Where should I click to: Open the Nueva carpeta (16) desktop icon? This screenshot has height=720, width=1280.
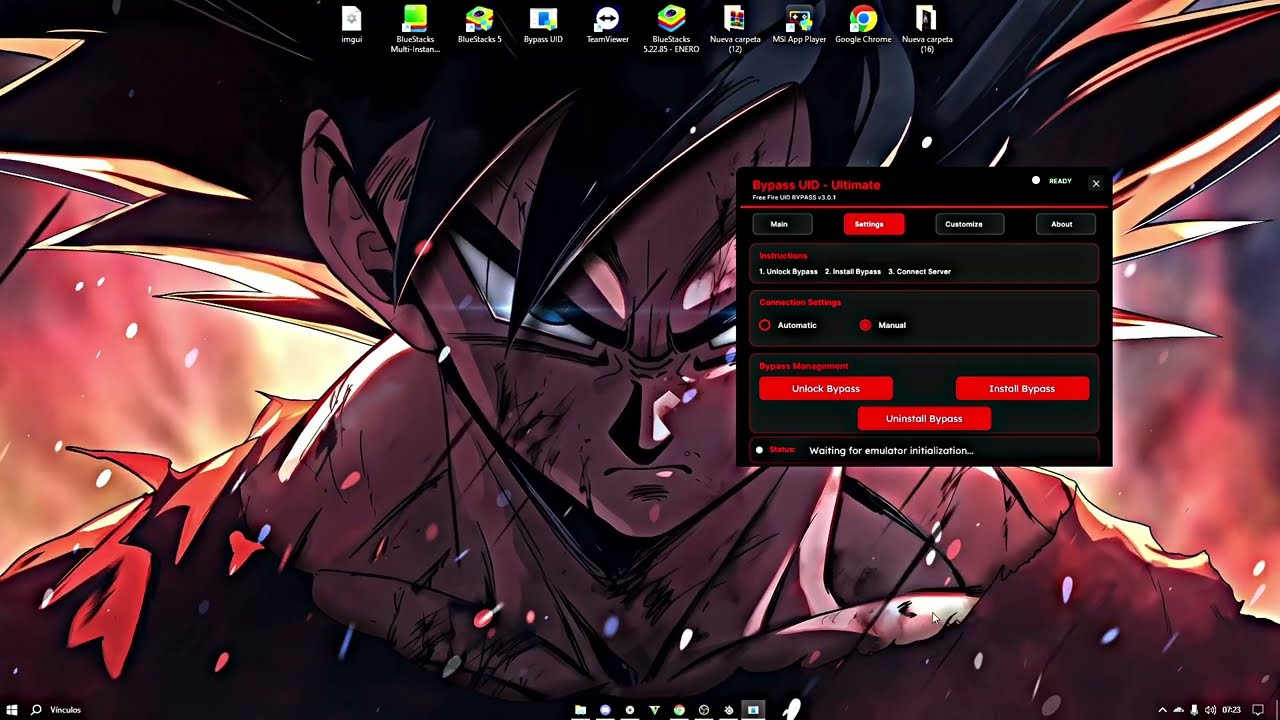[927, 29]
